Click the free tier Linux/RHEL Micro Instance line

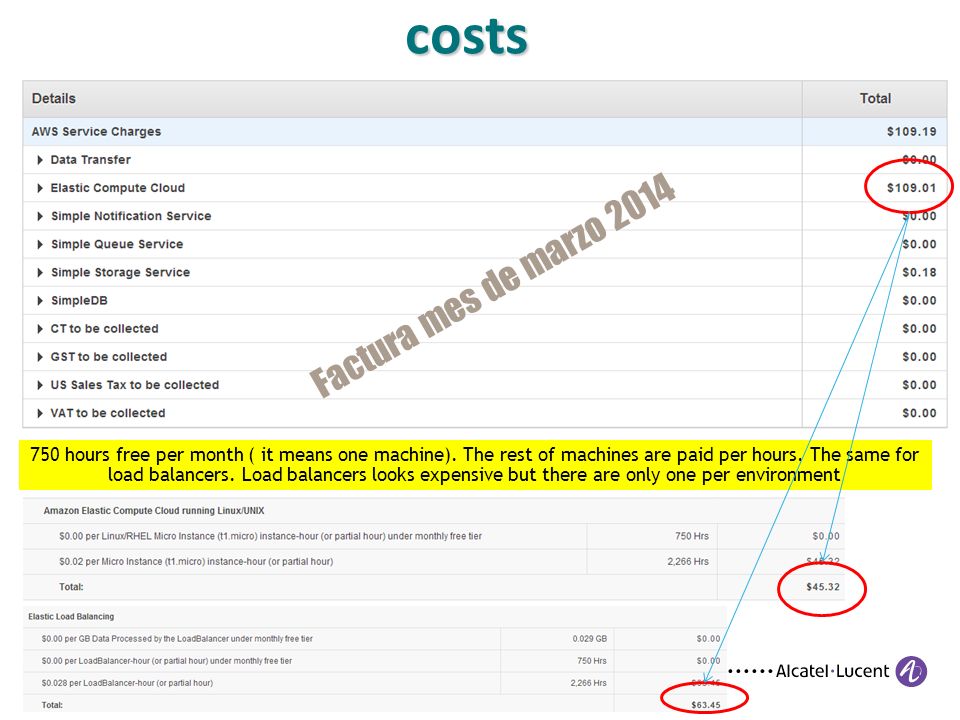click(270, 536)
